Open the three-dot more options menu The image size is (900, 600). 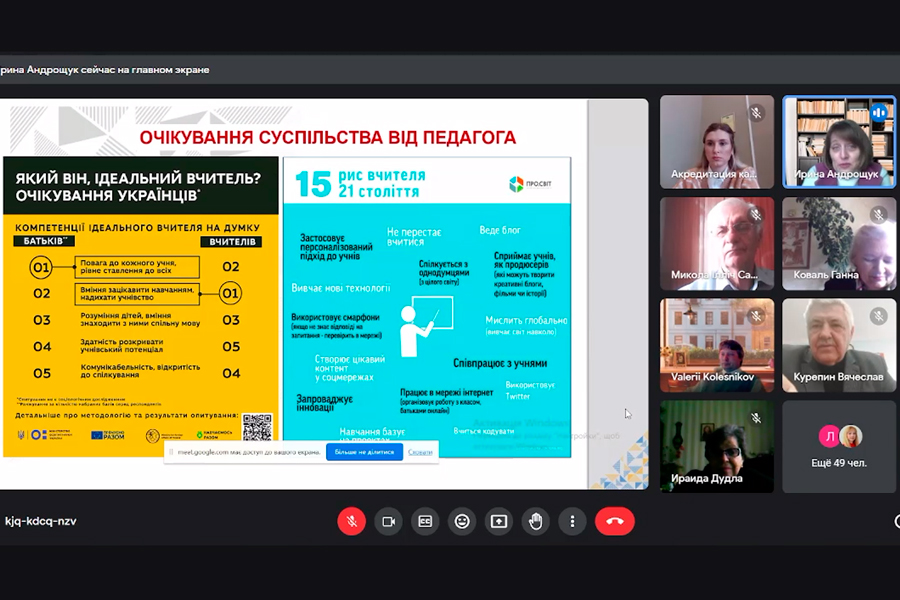click(572, 521)
